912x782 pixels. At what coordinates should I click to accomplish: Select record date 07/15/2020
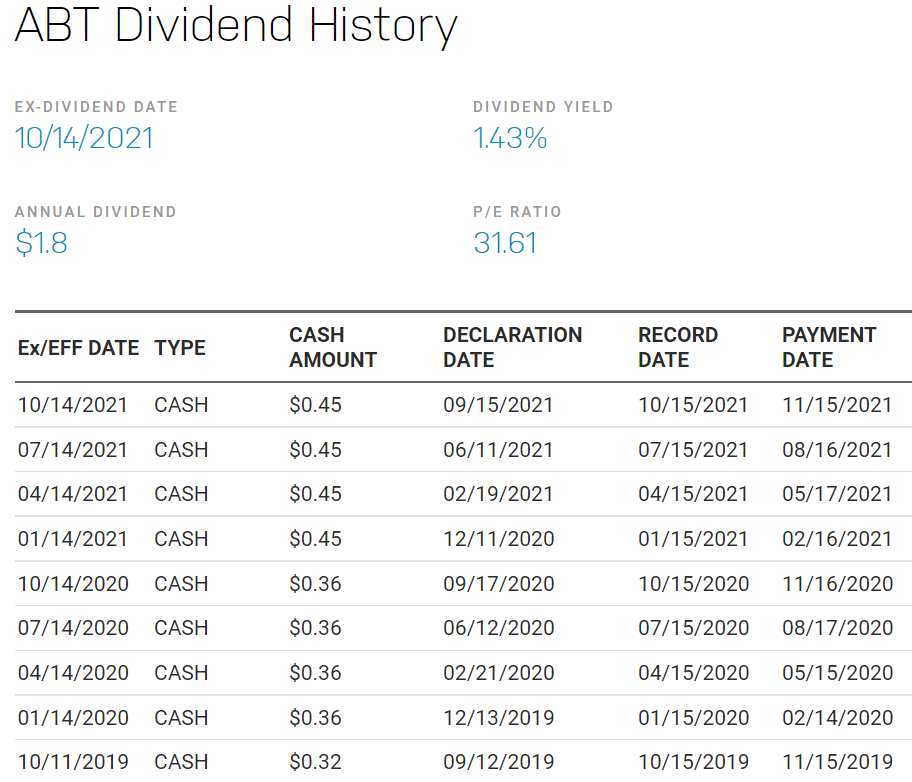coord(694,628)
